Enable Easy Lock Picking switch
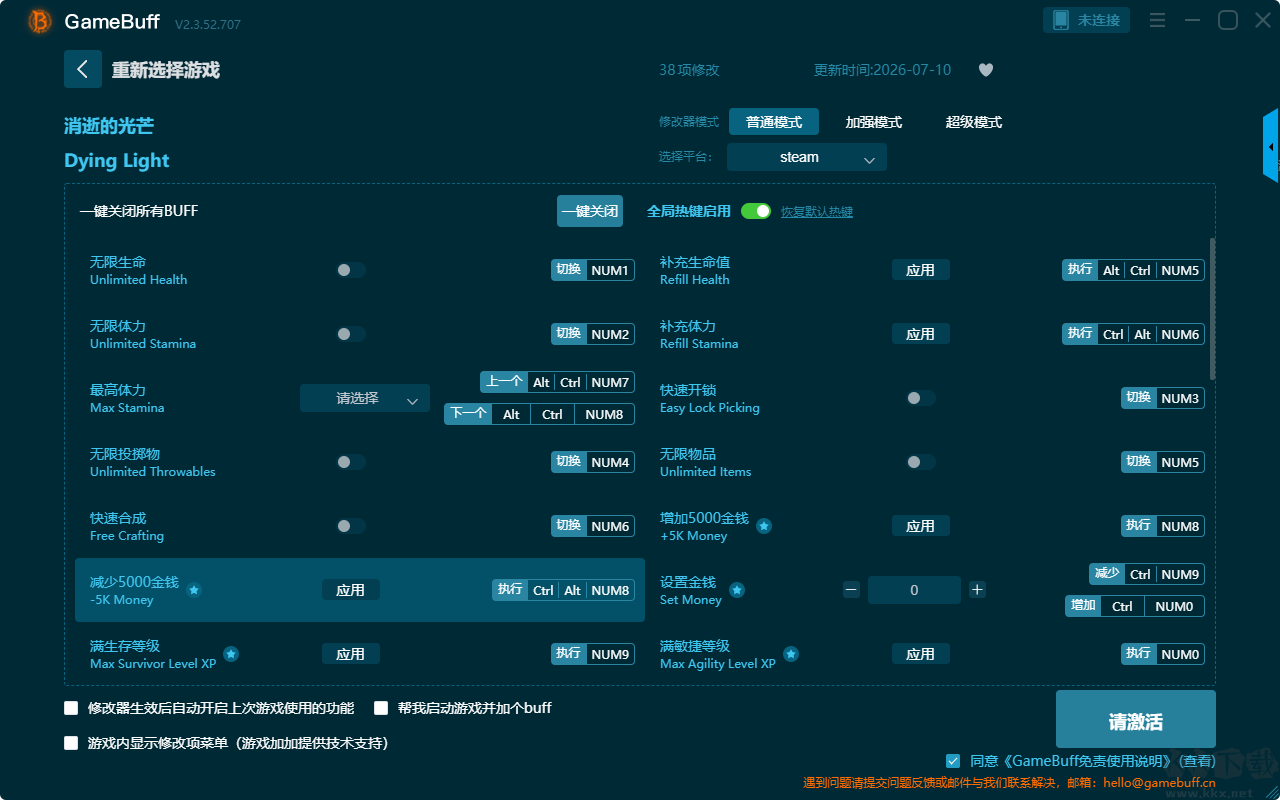 pos(920,398)
